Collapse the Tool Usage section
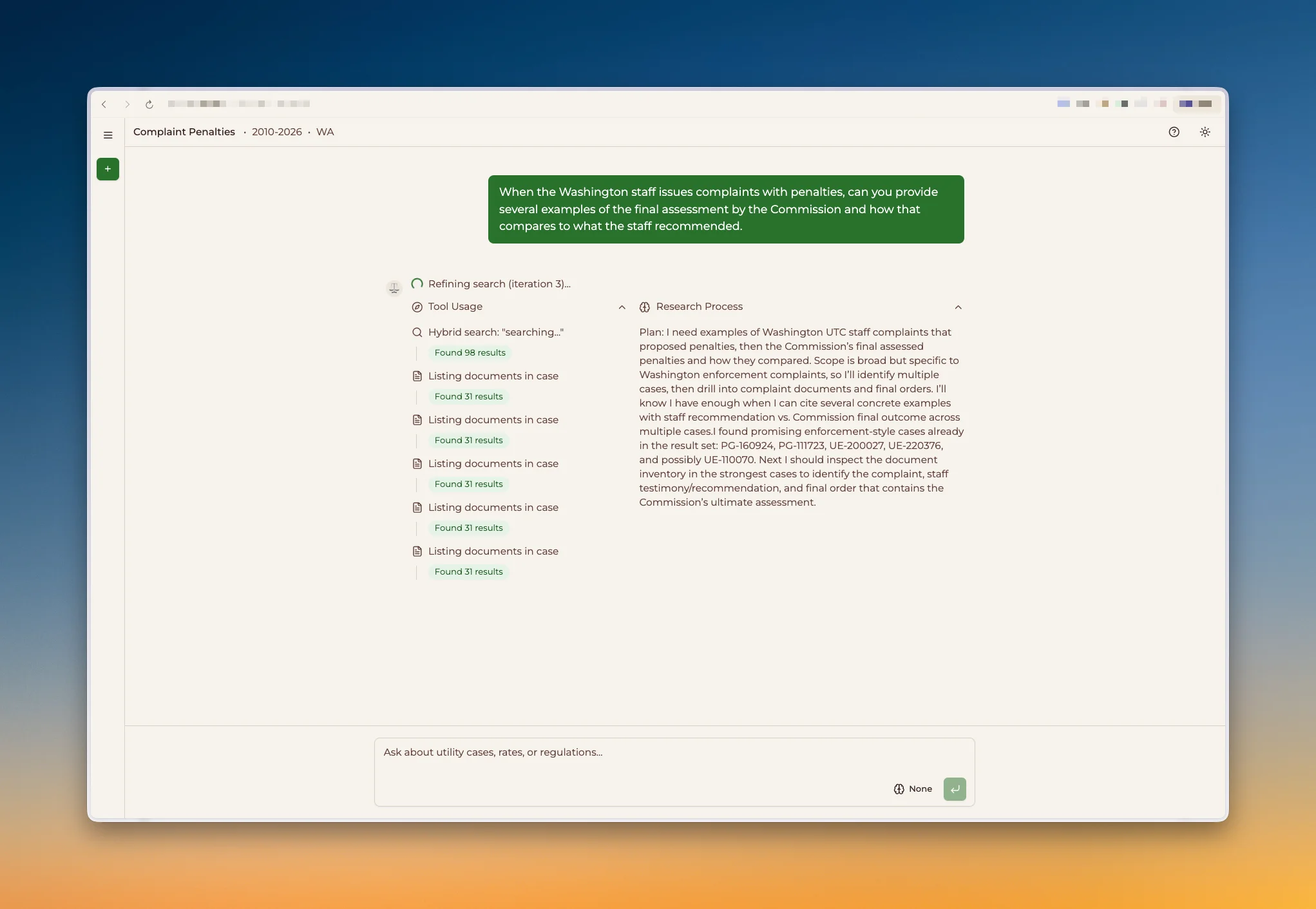Viewport: 1316px width, 909px height. point(622,307)
